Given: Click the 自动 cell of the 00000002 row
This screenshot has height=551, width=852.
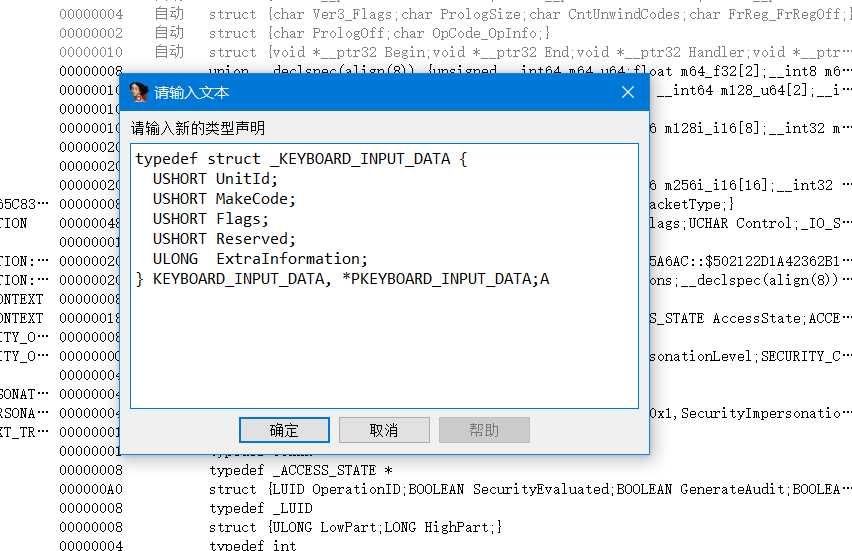Looking at the screenshot, I should [x=169, y=33].
